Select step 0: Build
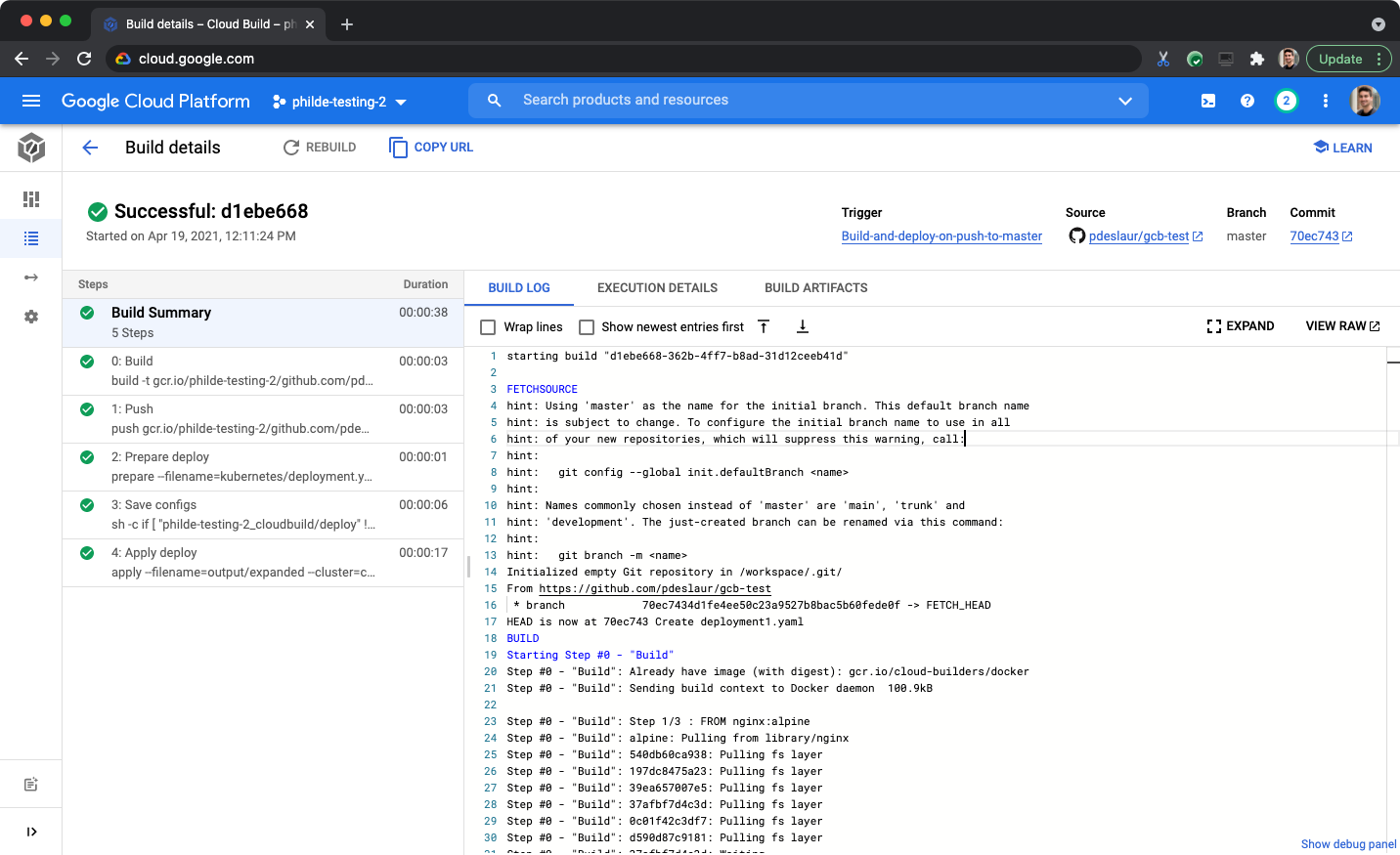 coord(263,371)
